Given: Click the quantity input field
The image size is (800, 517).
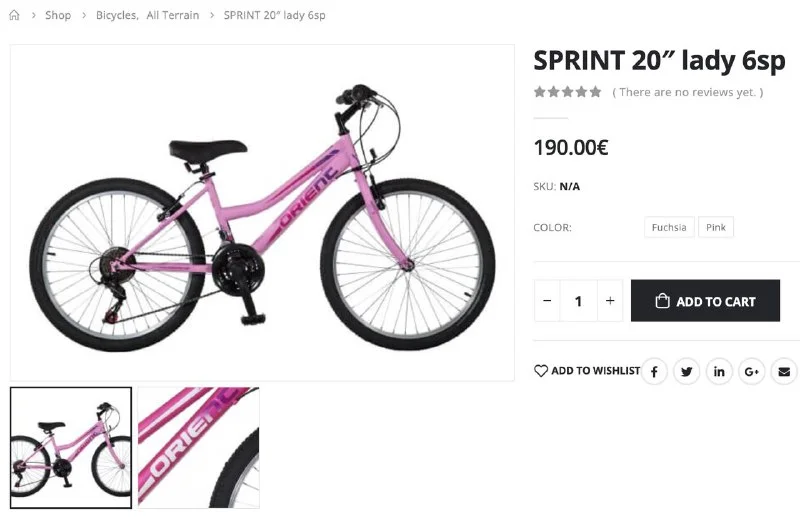Looking at the screenshot, I should [578, 301].
